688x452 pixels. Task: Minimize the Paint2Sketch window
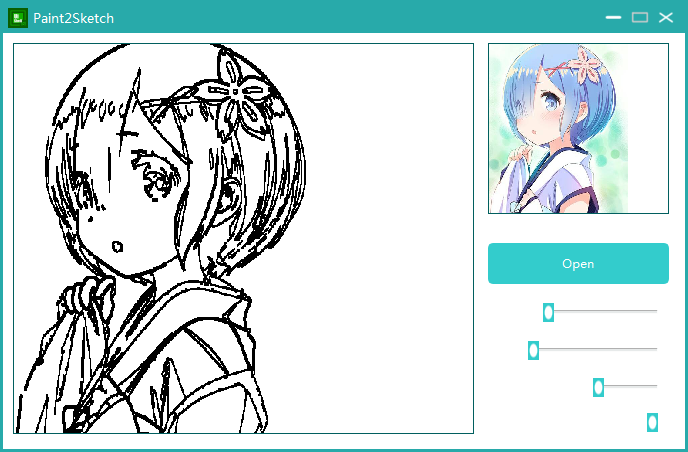tap(613, 18)
